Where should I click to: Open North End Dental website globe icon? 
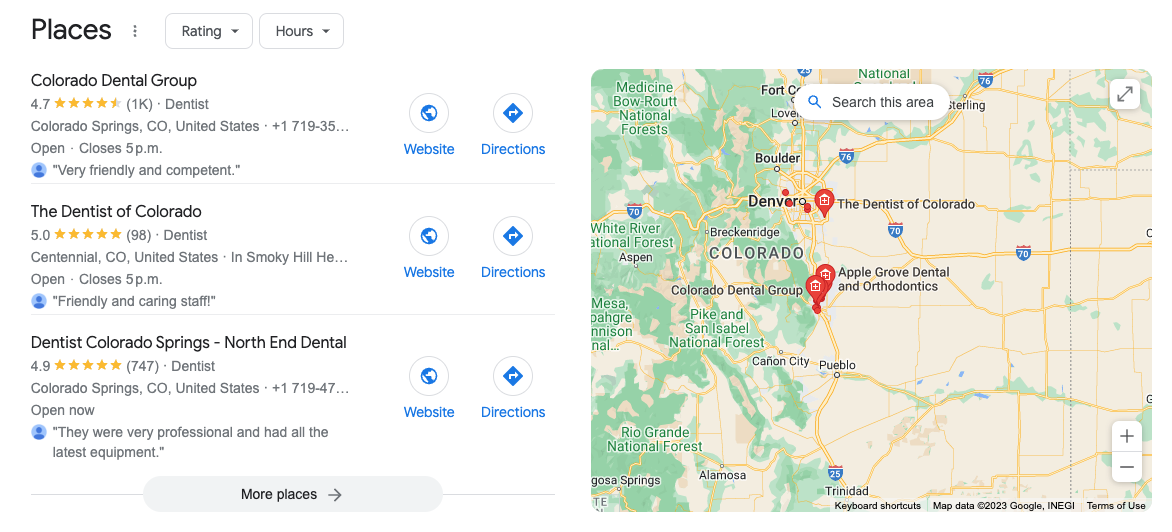pyautogui.click(x=429, y=376)
